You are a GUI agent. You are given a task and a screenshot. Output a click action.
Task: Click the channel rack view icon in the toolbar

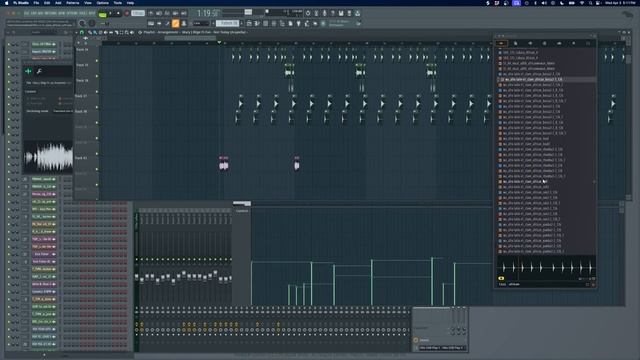266,24
